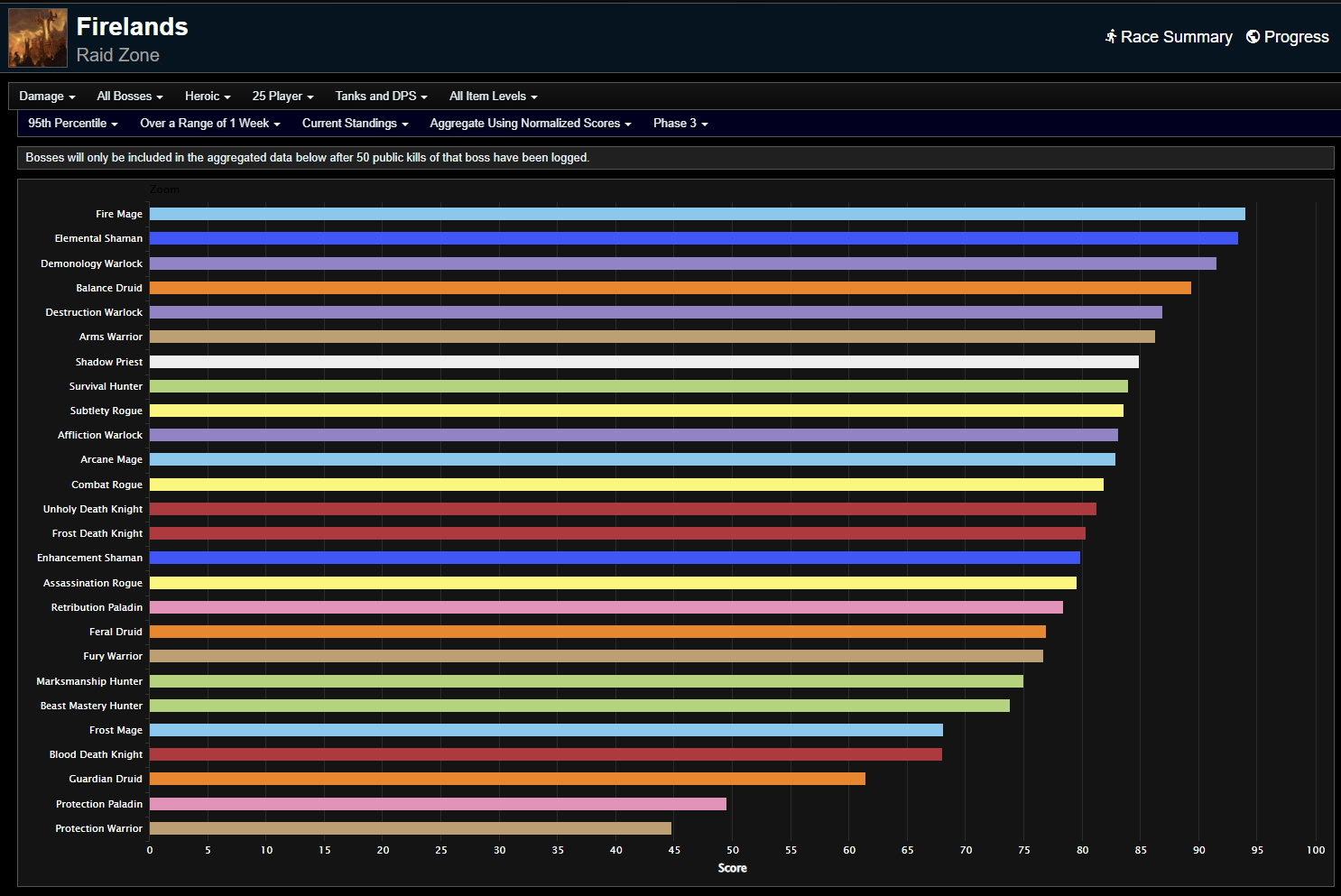The width and height of the screenshot is (1341, 896).
Task: Open the All Bosses dropdown
Action: [130, 97]
